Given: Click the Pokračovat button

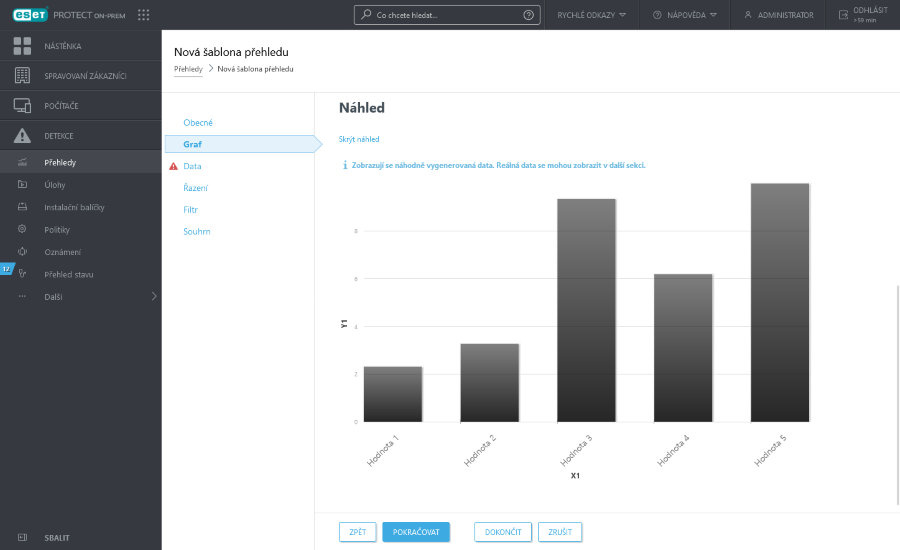Looking at the screenshot, I should (416, 532).
